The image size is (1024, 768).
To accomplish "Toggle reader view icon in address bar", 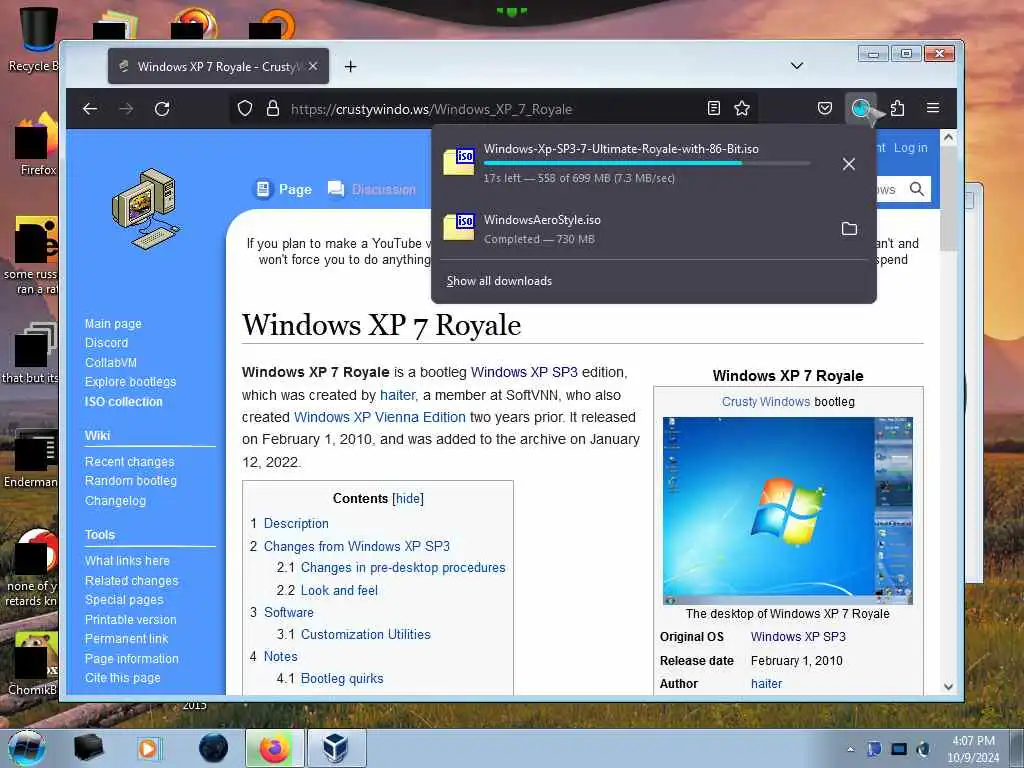I will (714, 108).
